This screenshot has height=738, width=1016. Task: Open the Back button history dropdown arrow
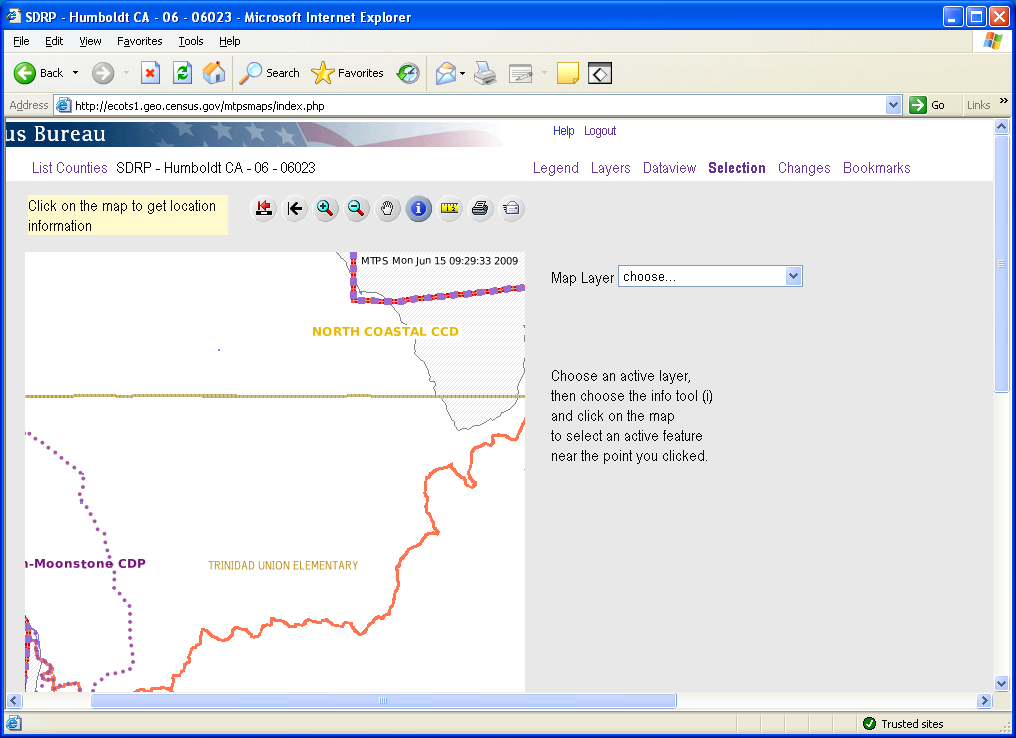point(75,73)
